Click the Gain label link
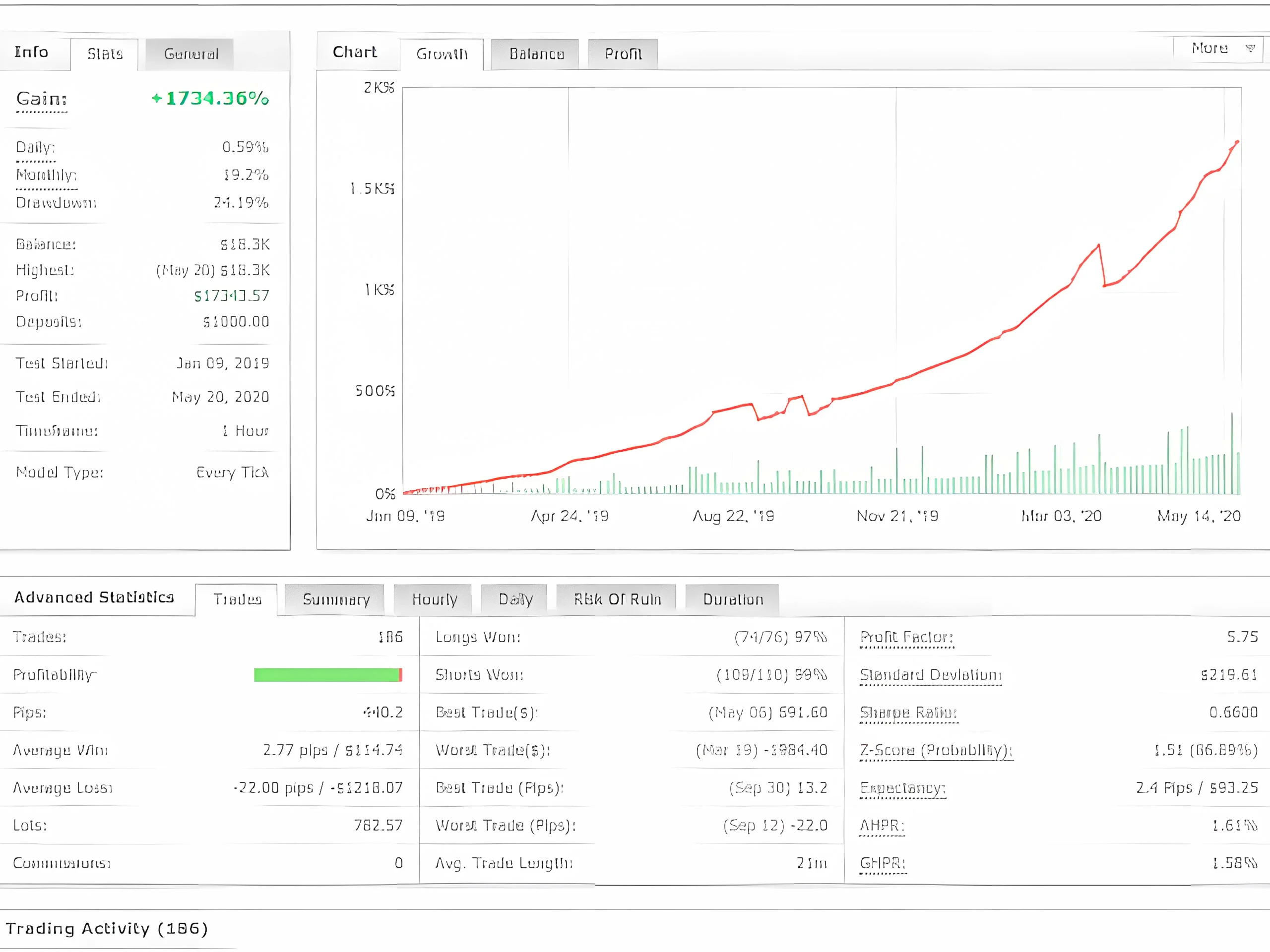The width and height of the screenshot is (1270, 952). click(41, 99)
